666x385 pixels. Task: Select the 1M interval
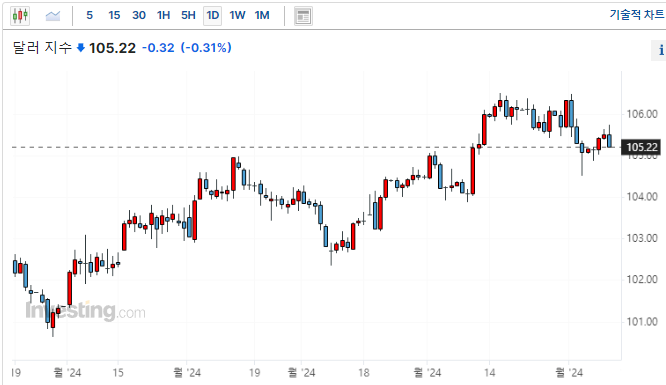tap(262, 16)
